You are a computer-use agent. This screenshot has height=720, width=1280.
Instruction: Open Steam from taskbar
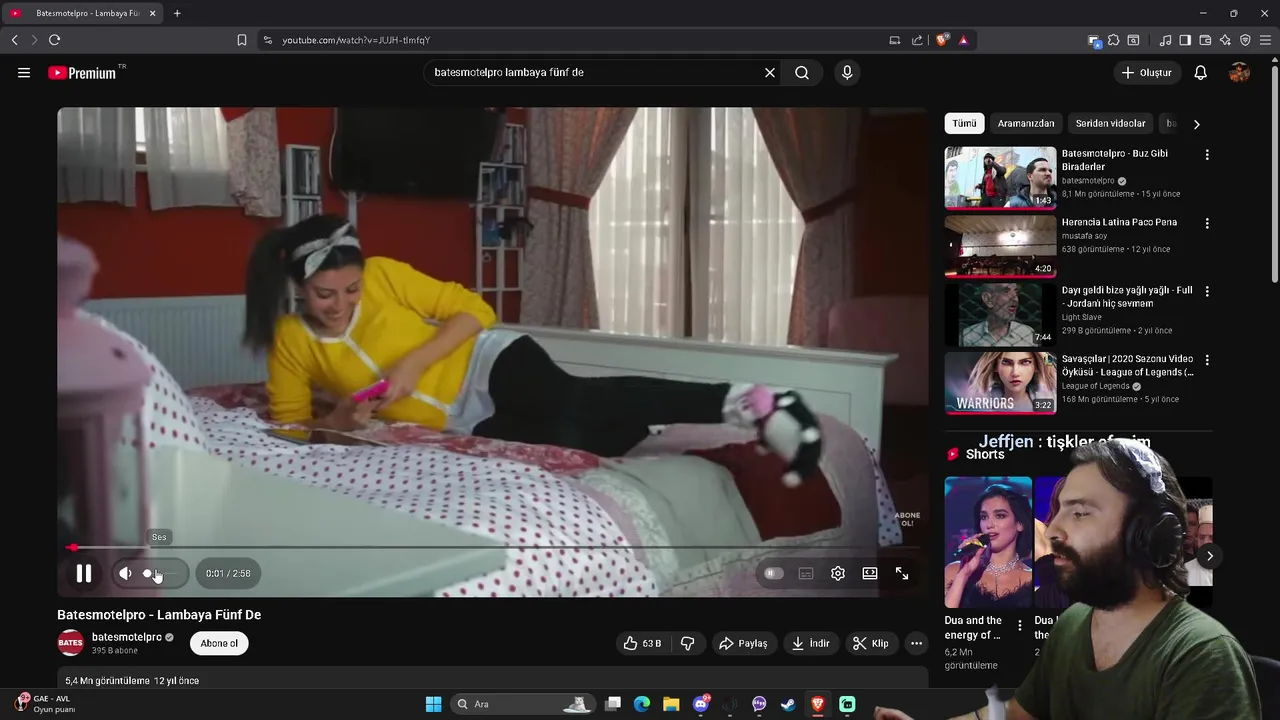pos(788,704)
